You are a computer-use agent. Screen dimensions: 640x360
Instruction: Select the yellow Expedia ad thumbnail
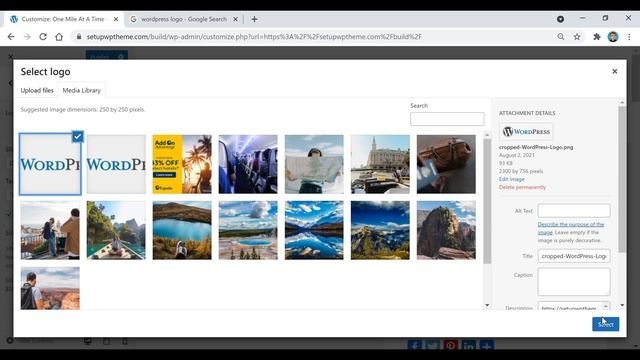[182, 164]
